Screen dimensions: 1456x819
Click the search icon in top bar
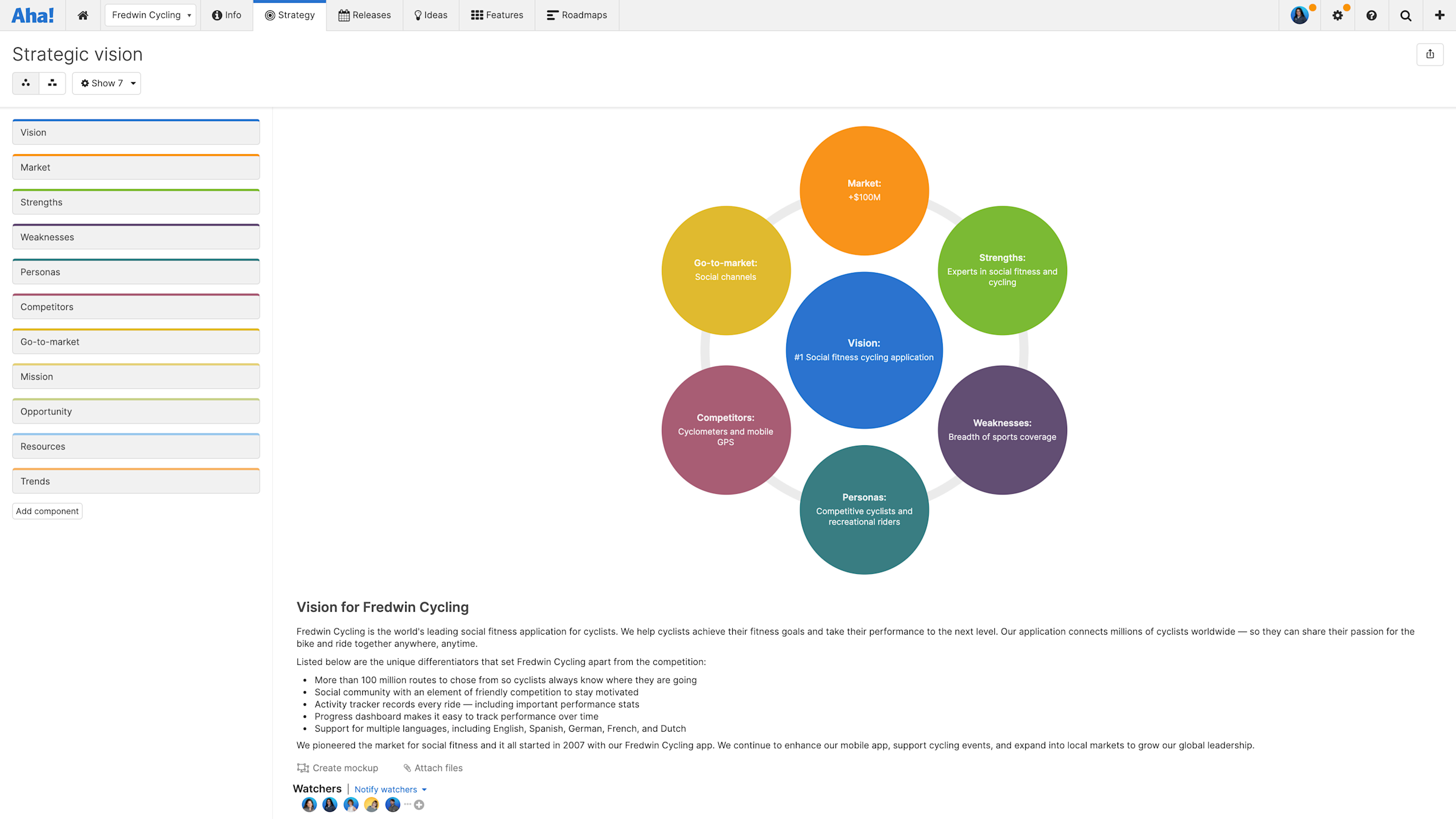[x=1405, y=15]
